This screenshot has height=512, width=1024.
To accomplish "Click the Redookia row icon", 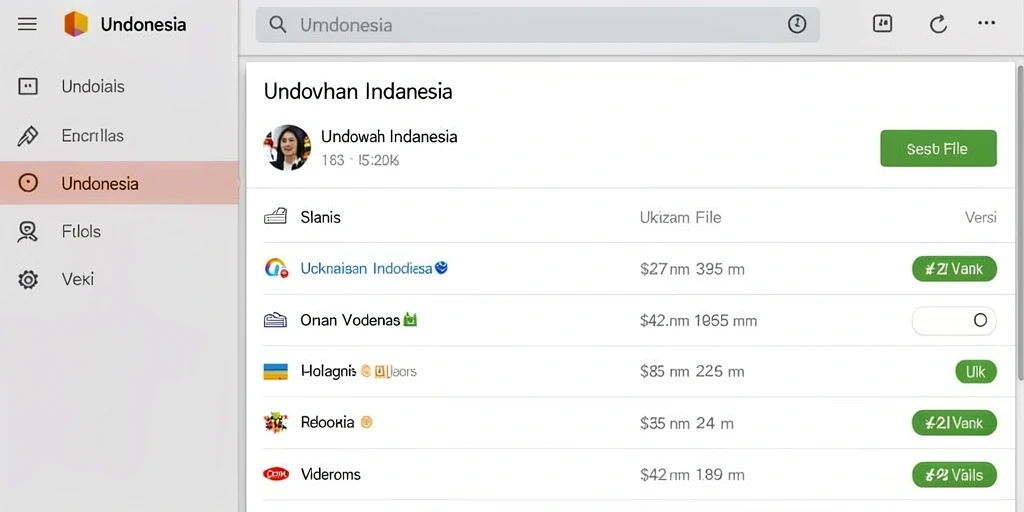I will point(276,423).
